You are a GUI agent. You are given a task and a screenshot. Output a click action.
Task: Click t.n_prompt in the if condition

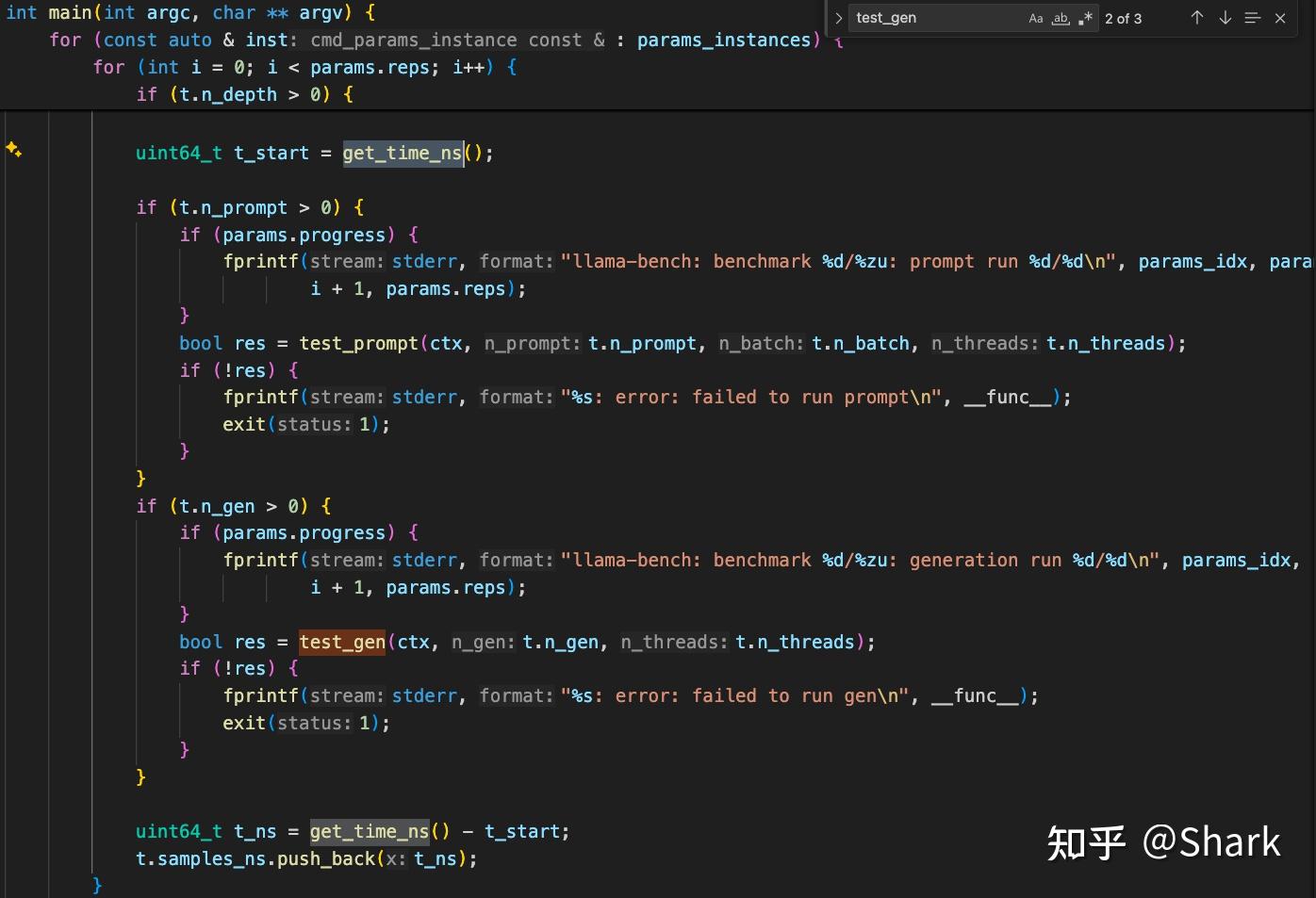[234, 207]
